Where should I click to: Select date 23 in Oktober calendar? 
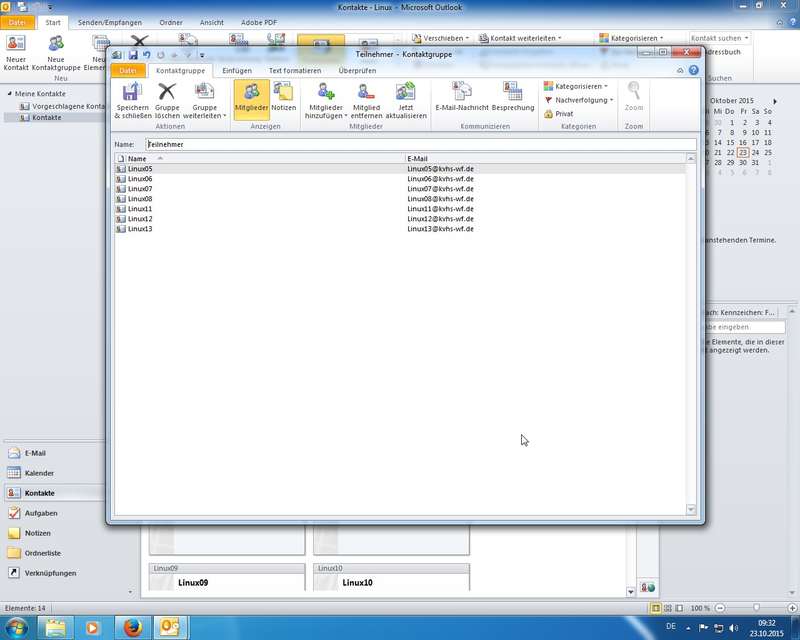click(x=743, y=153)
